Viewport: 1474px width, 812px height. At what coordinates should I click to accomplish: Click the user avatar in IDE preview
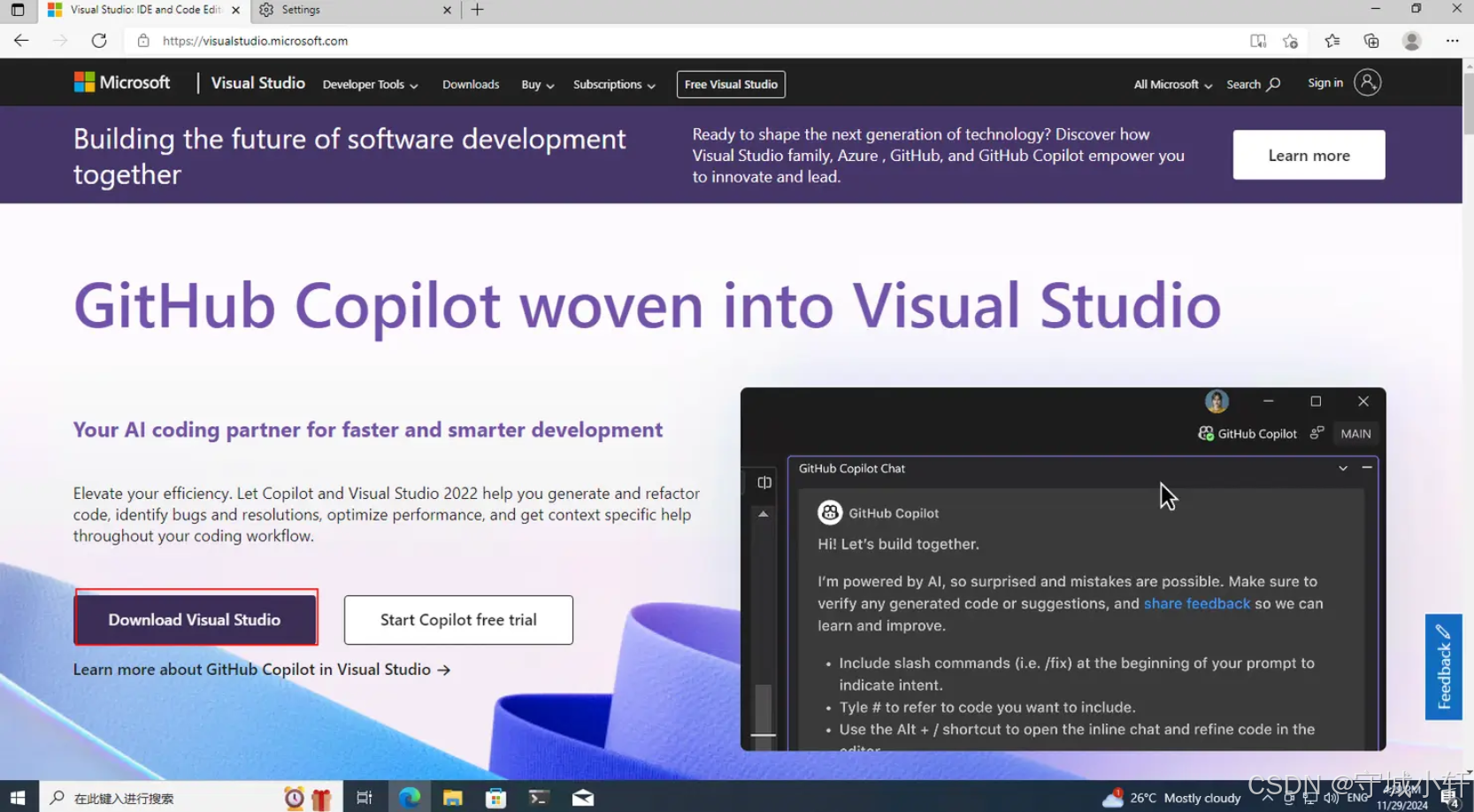[1217, 402]
